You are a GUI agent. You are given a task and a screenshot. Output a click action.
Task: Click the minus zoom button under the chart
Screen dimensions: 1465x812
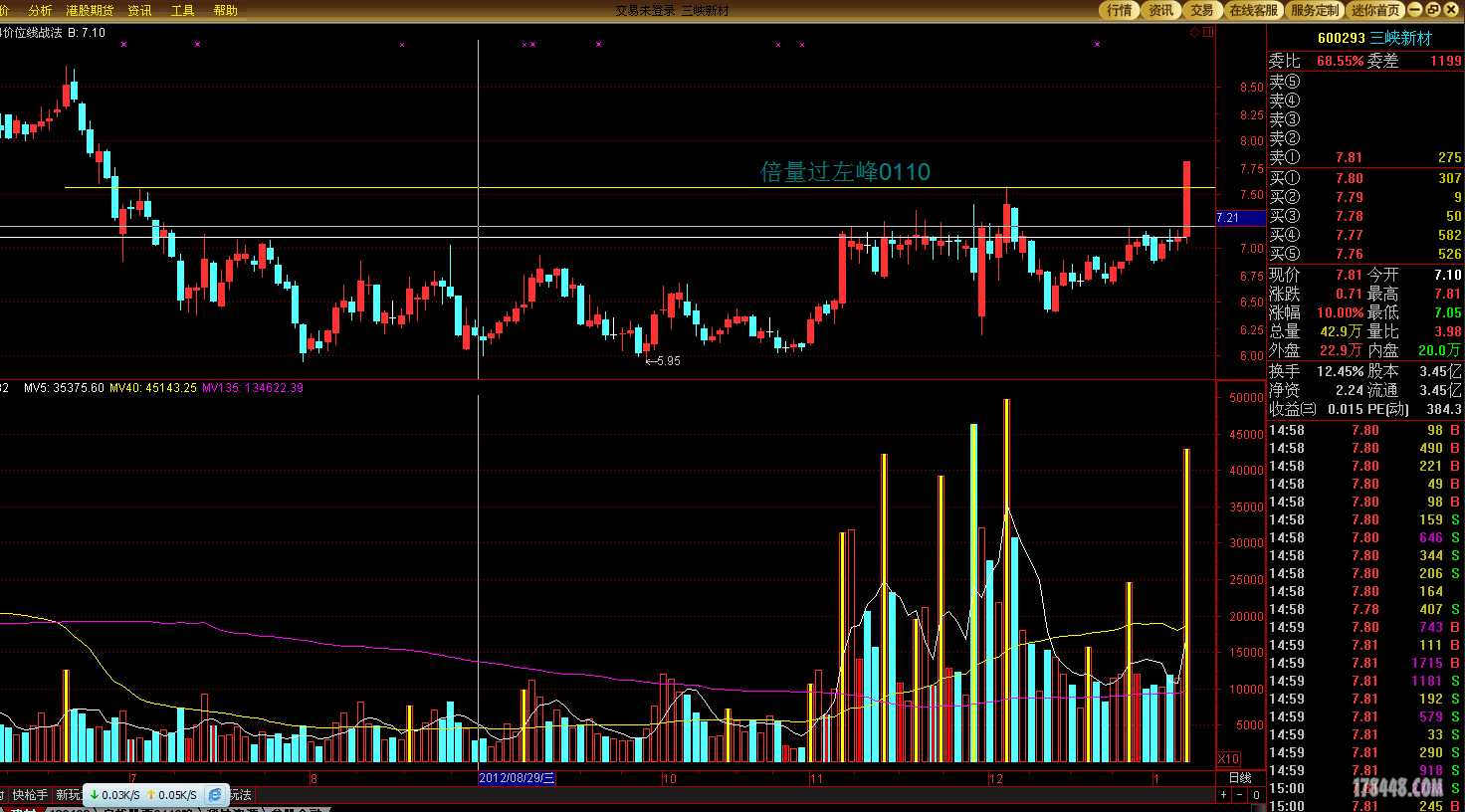1239,795
